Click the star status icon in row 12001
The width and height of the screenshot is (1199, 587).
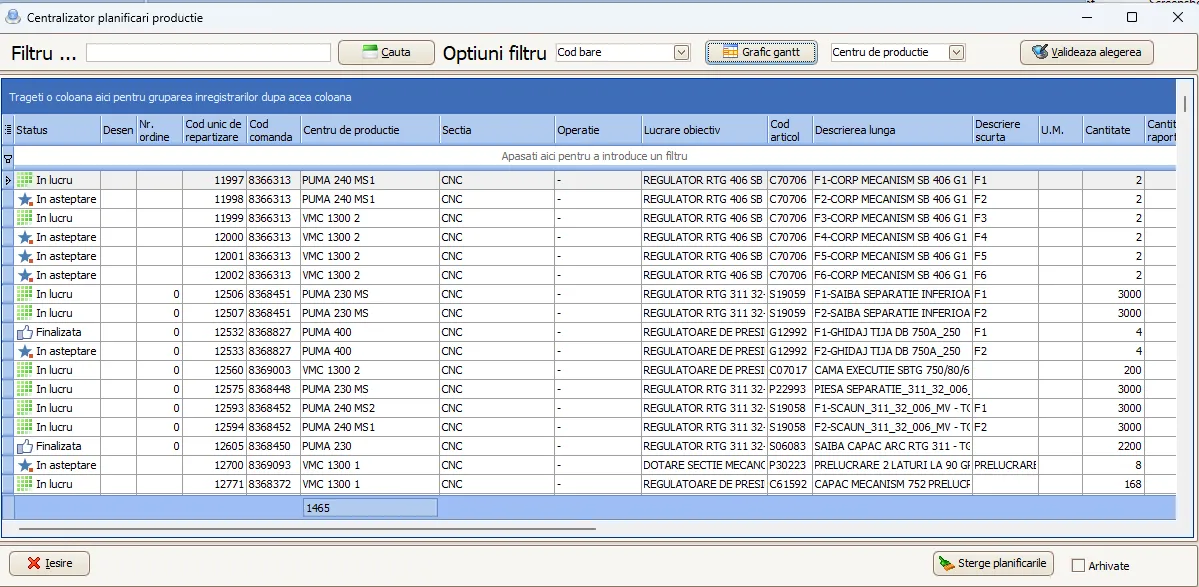click(x=25, y=256)
